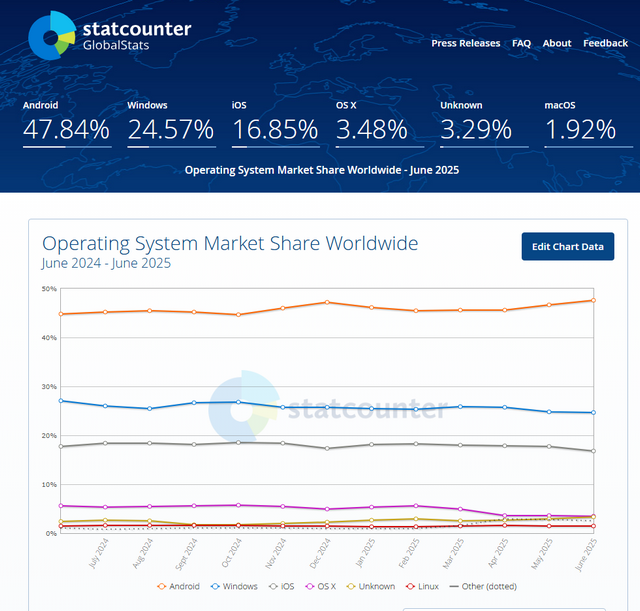
Task: Click the statcounter GlobalStats logo
Action: [x=109, y=36]
